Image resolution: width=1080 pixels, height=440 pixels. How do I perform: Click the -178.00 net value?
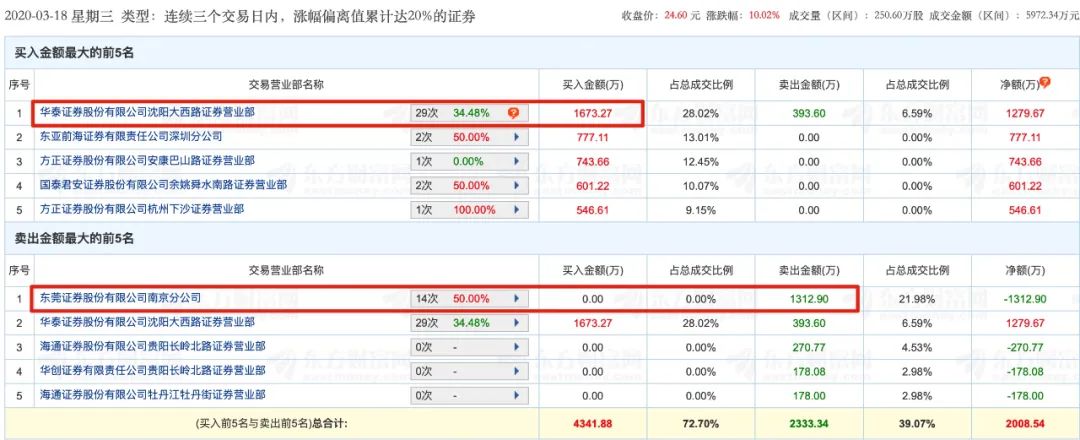pyautogui.click(x=1024, y=395)
